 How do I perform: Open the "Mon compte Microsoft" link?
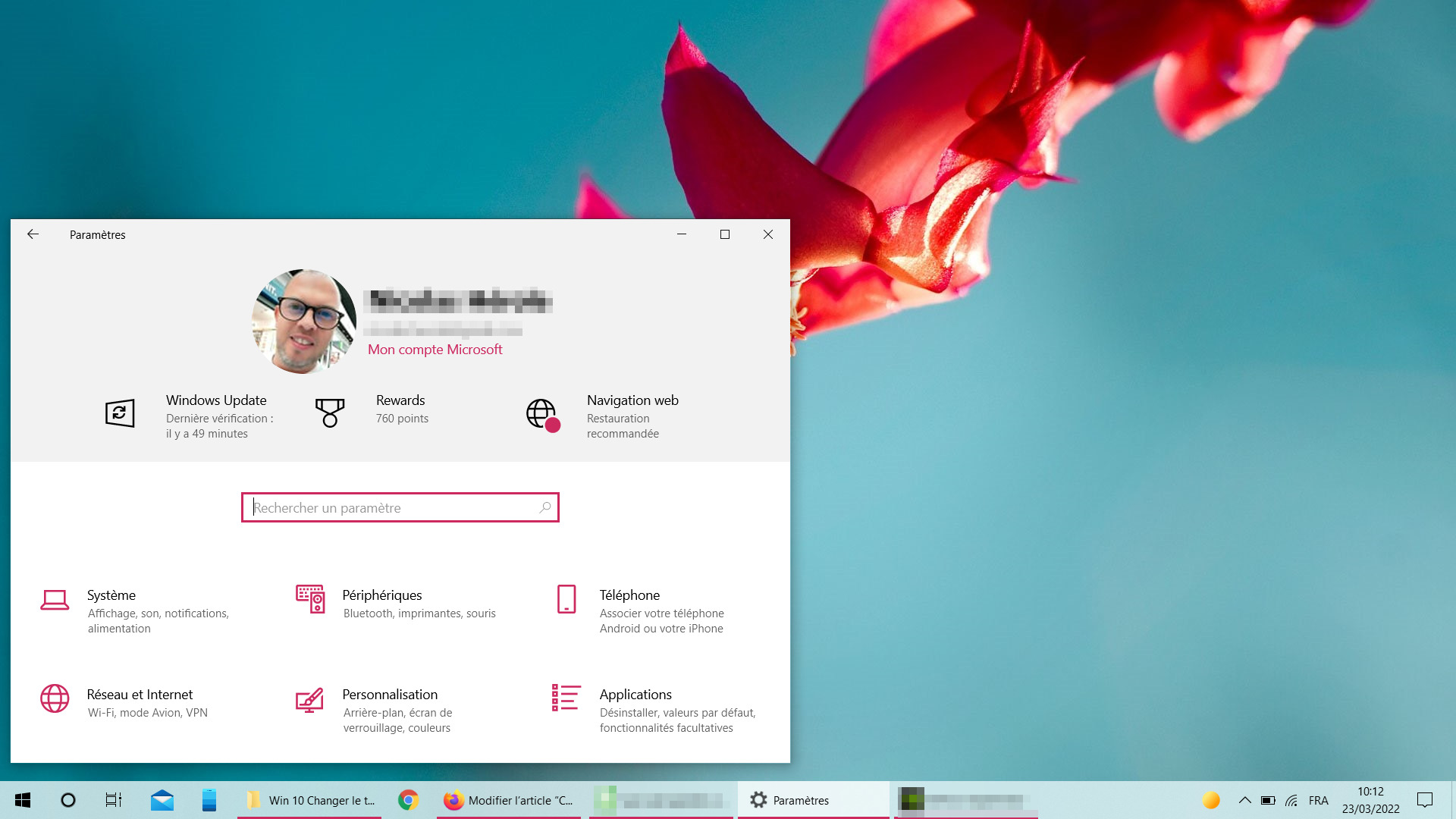tap(435, 350)
